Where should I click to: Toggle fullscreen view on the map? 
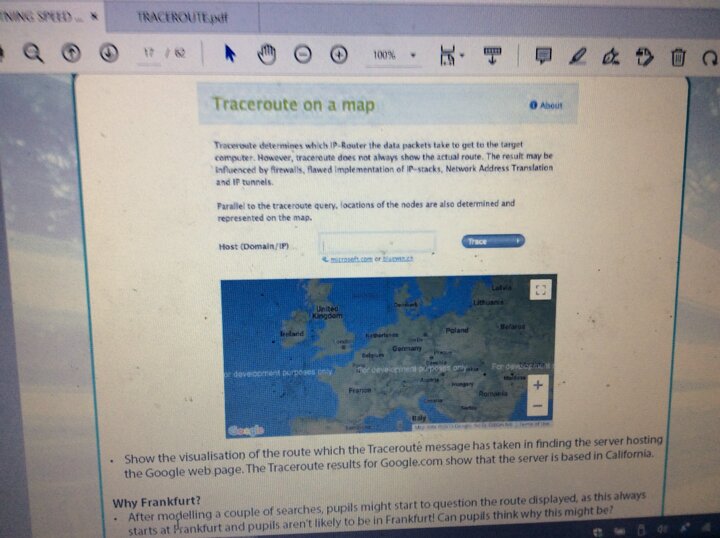(540, 290)
